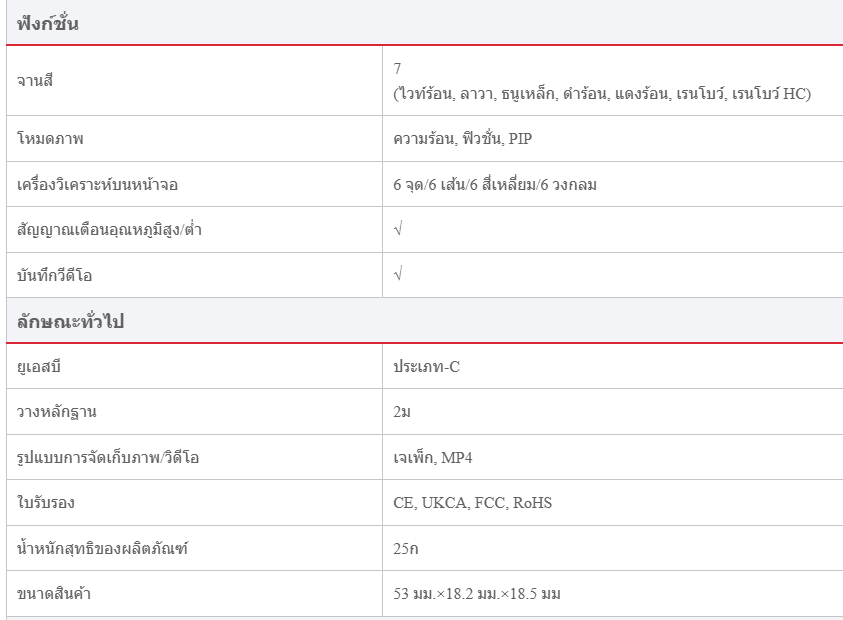
Task: Select the จานสี row label
Action: [35, 80]
